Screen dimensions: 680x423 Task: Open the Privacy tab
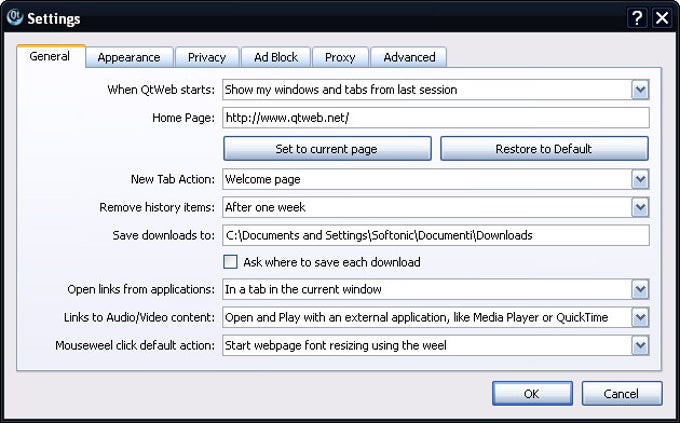click(206, 57)
